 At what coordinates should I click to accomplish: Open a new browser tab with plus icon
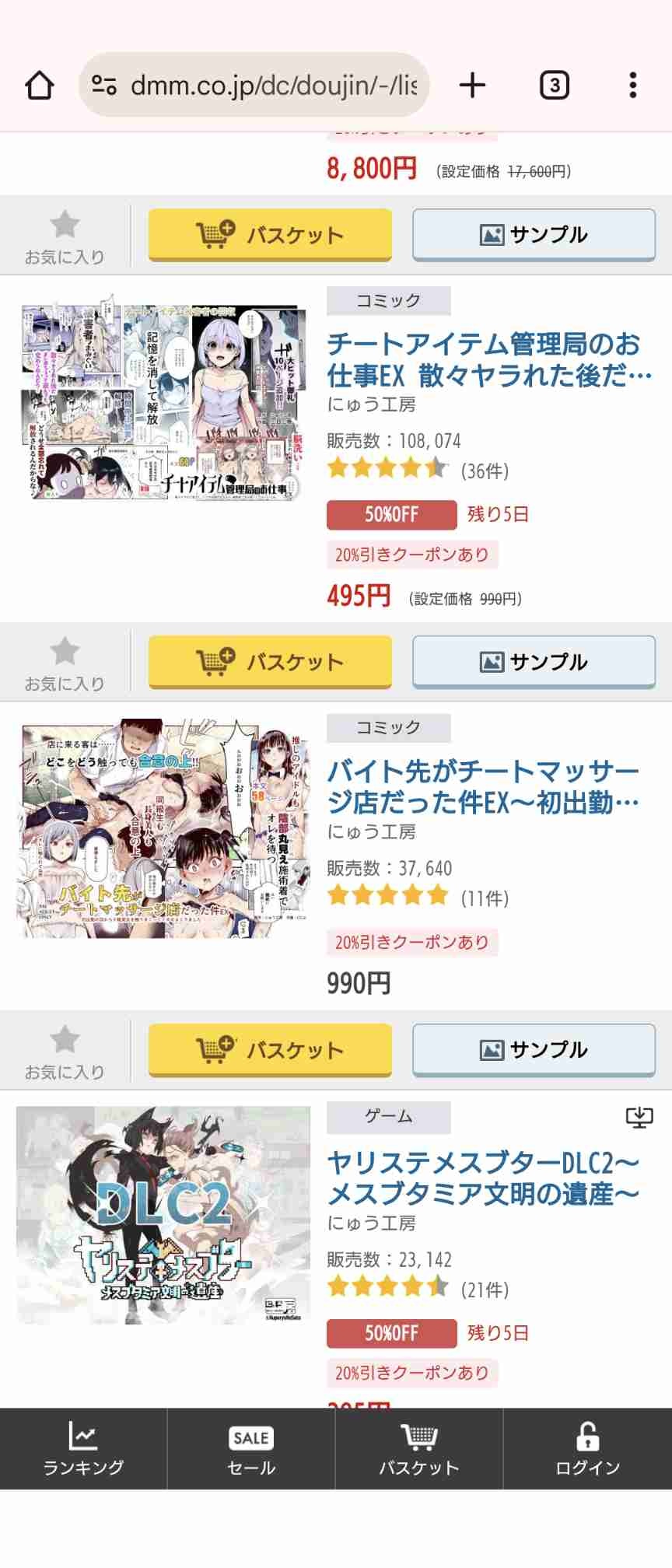tap(472, 85)
